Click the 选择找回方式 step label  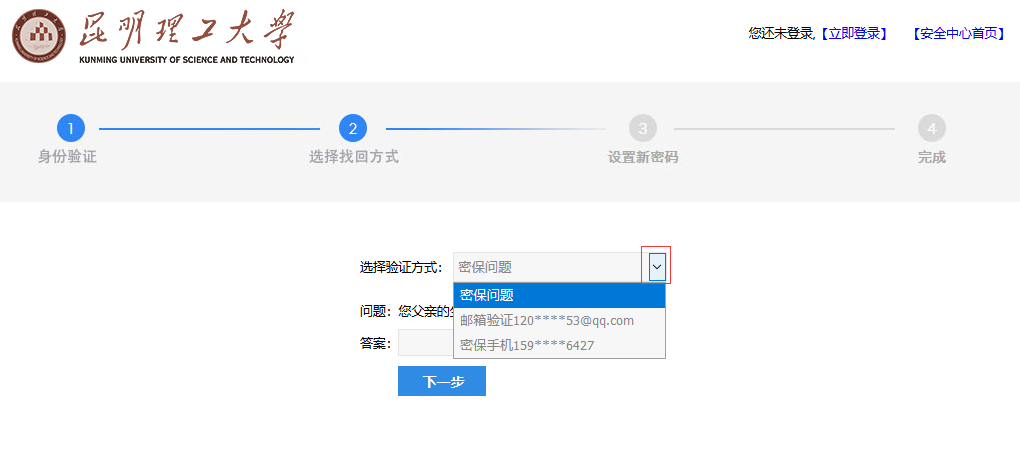pos(354,157)
